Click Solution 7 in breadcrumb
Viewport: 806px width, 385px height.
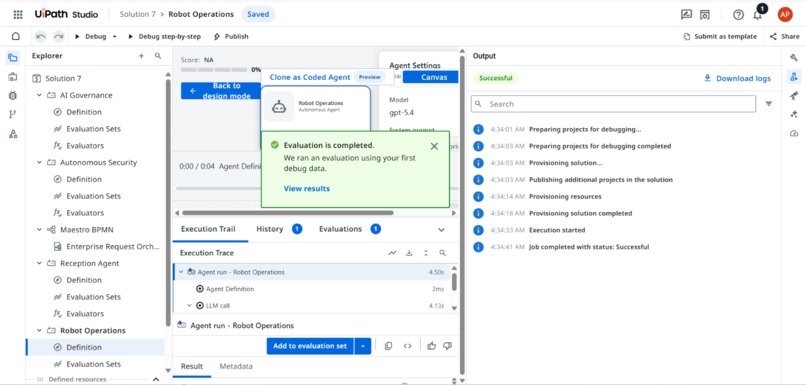138,14
